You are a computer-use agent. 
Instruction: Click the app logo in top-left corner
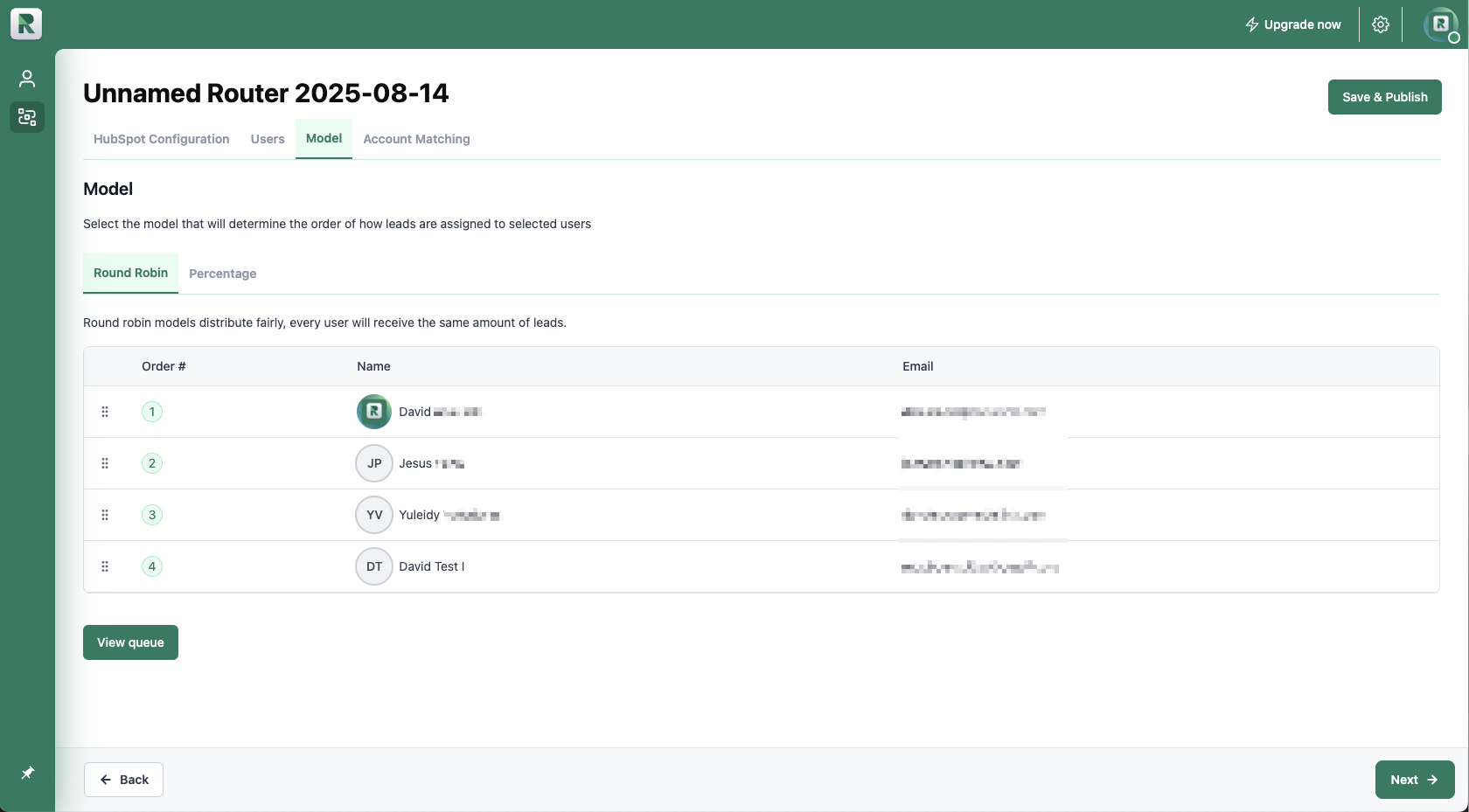(26, 24)
